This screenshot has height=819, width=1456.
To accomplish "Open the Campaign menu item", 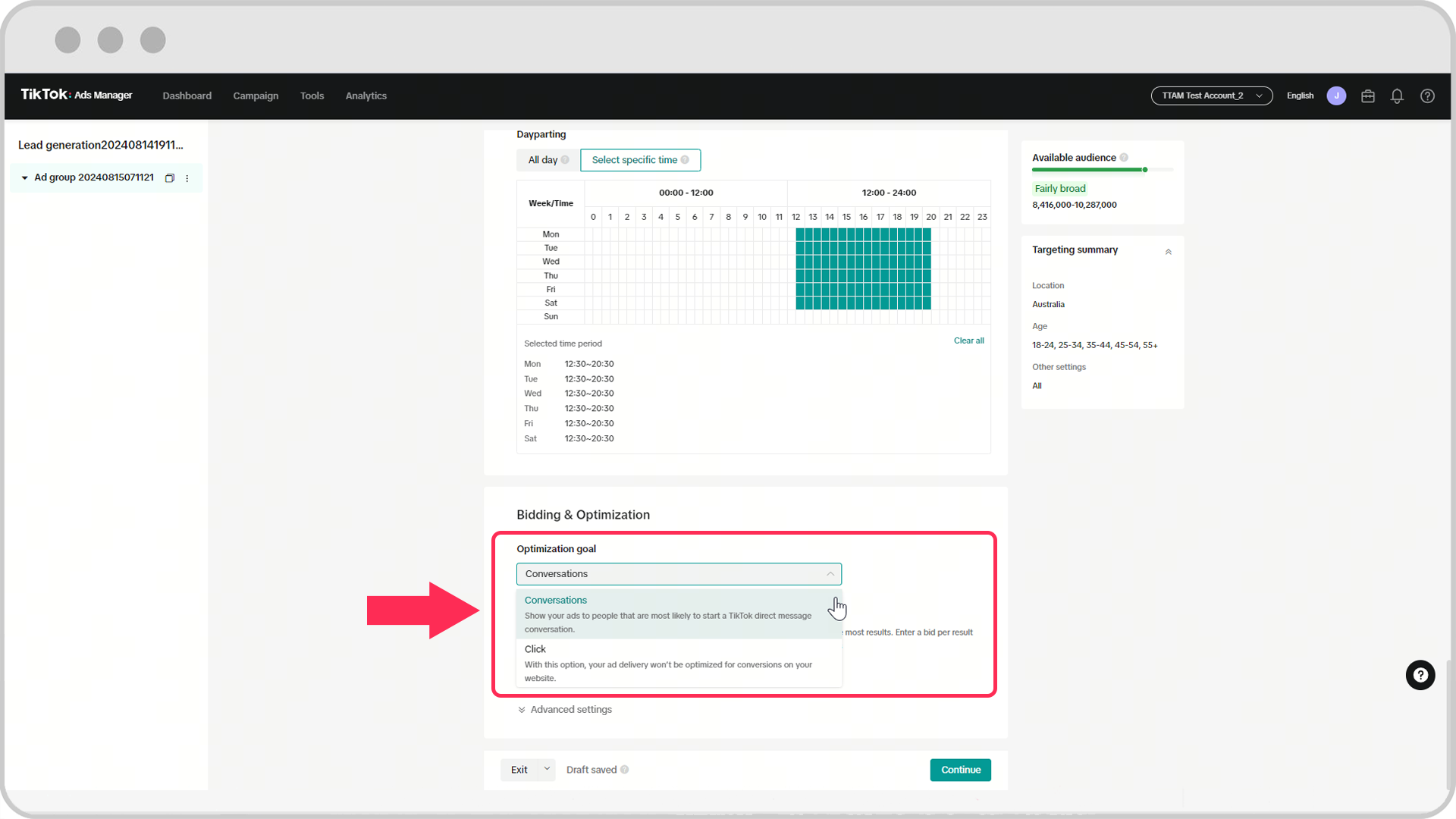I will point(255,95).
